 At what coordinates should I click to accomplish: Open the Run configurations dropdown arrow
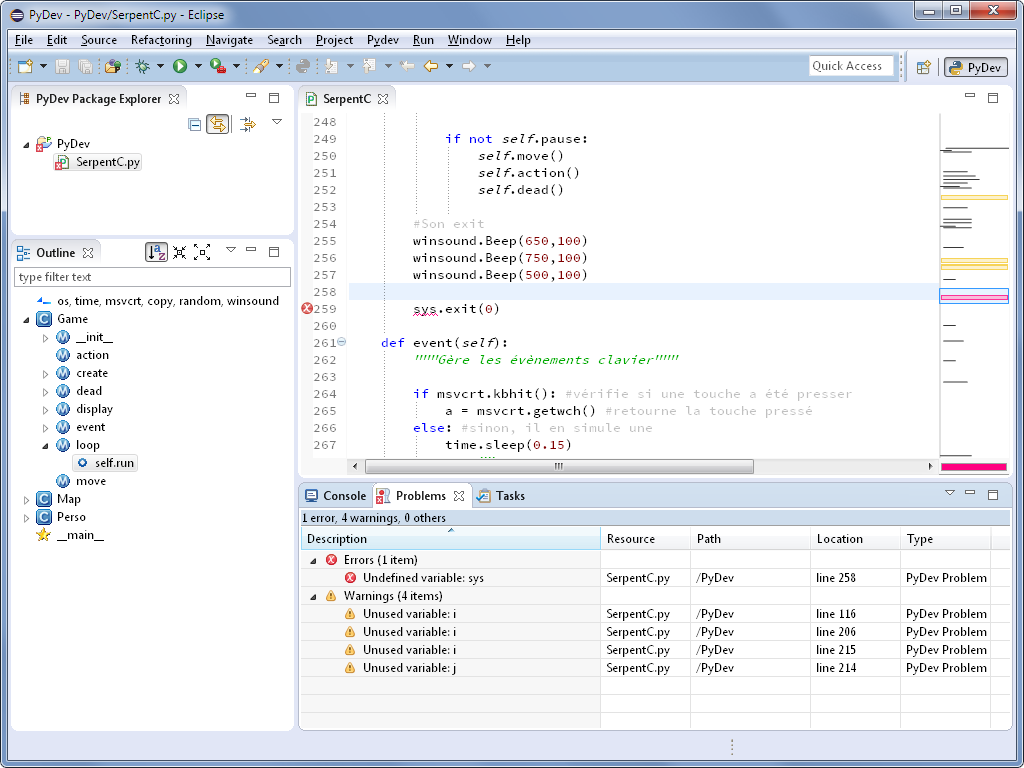(x=198, y=66)
